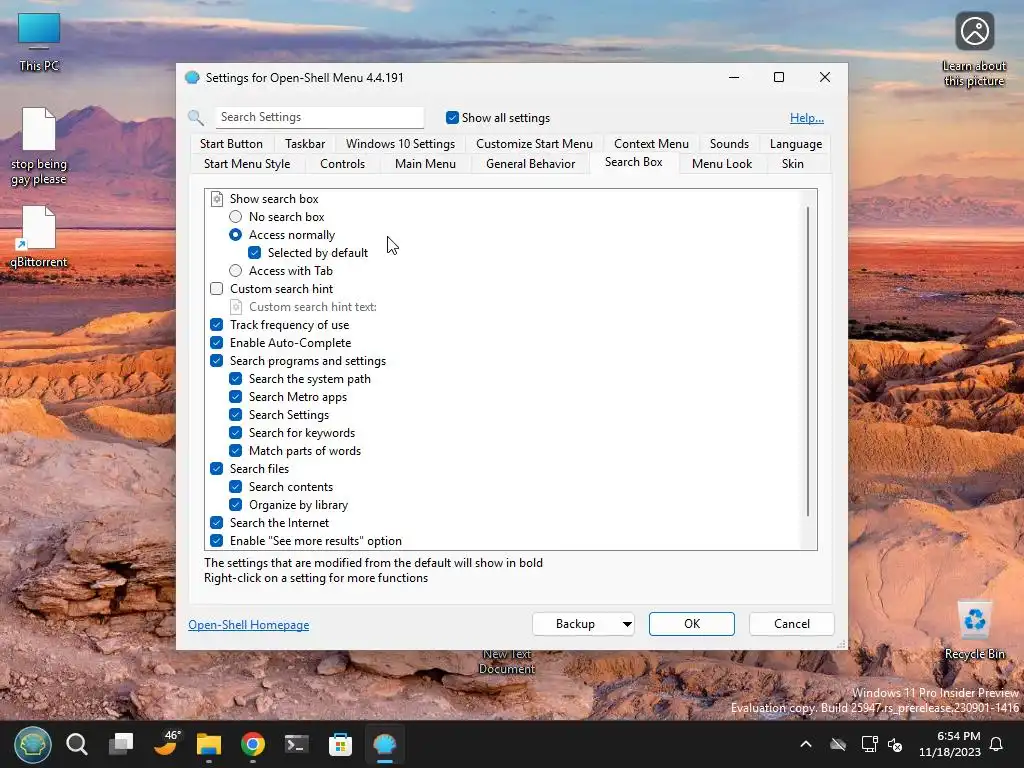Viewport: 1024px width, 768px height.
Task: Uncheck Organize by library
Action: [x=236, y=505]
